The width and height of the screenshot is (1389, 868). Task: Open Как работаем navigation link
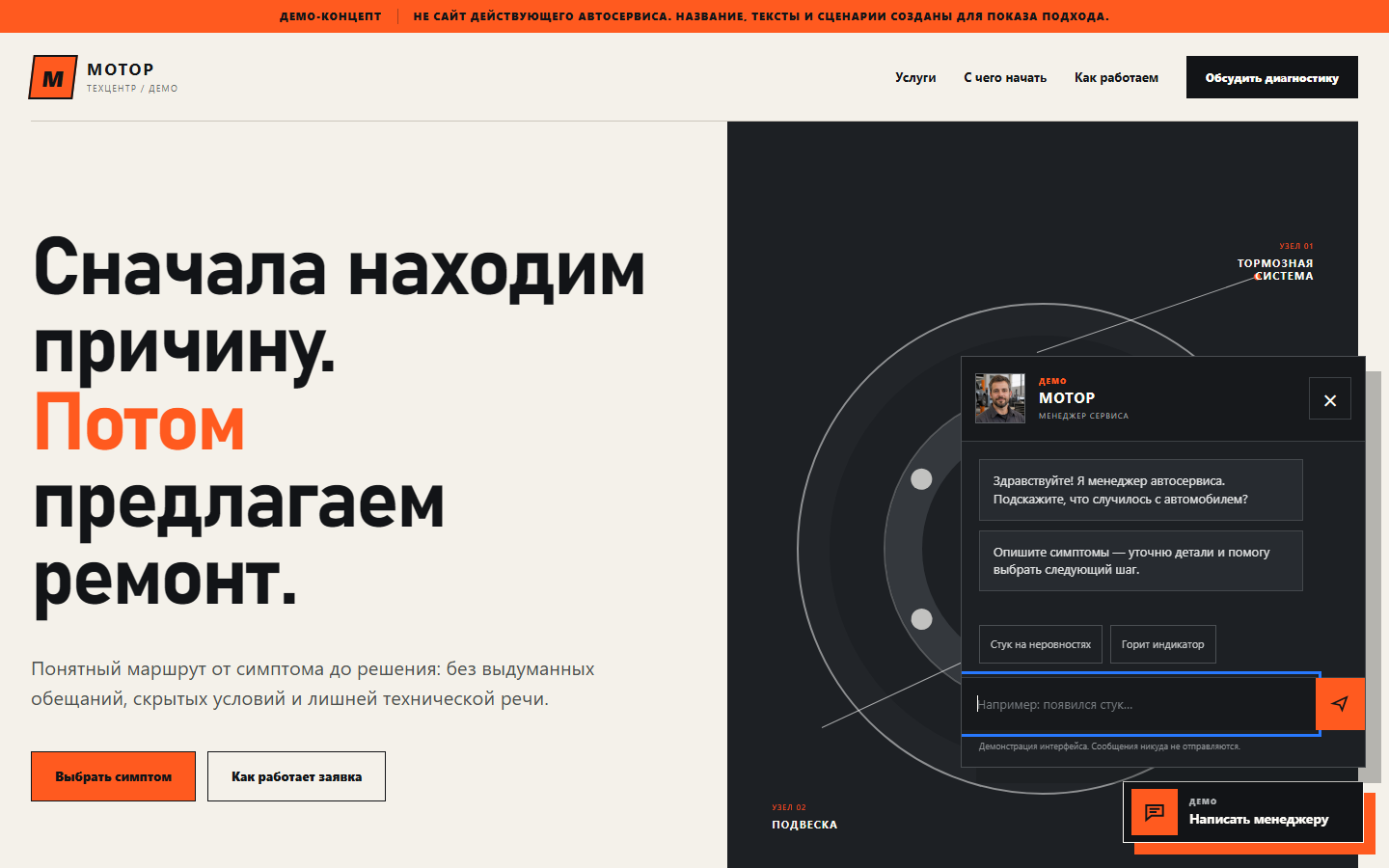click(1116, 78)
